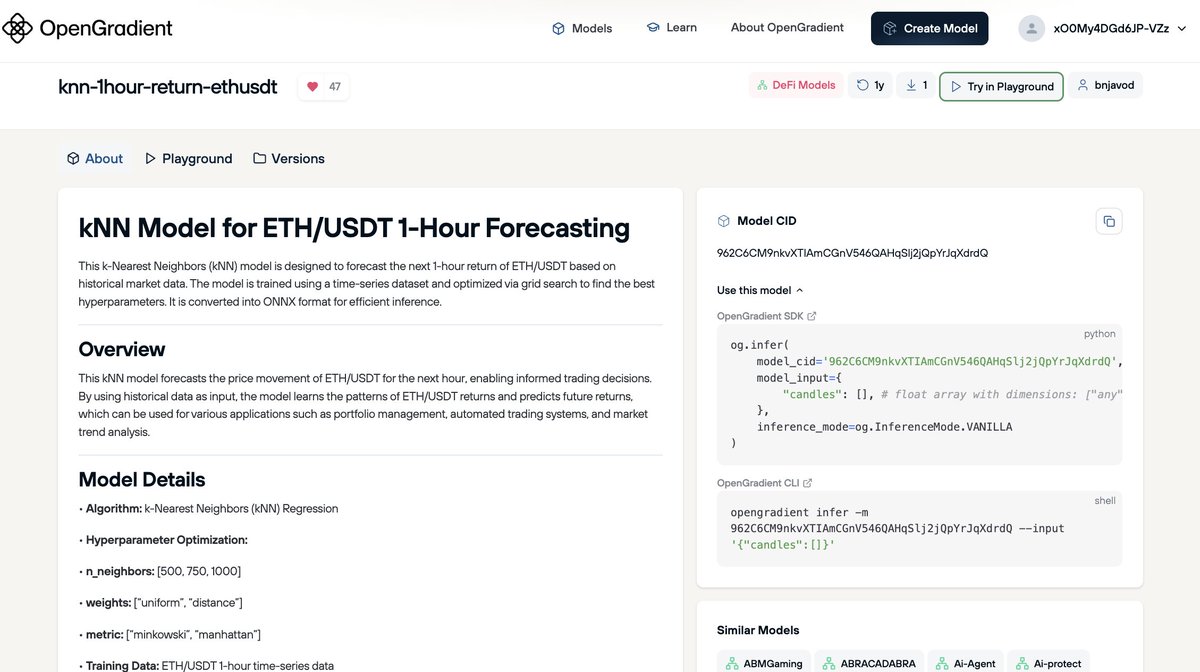The image size is (1200, 672).
Task: Click the Create Model button
Action: [929, 28]
